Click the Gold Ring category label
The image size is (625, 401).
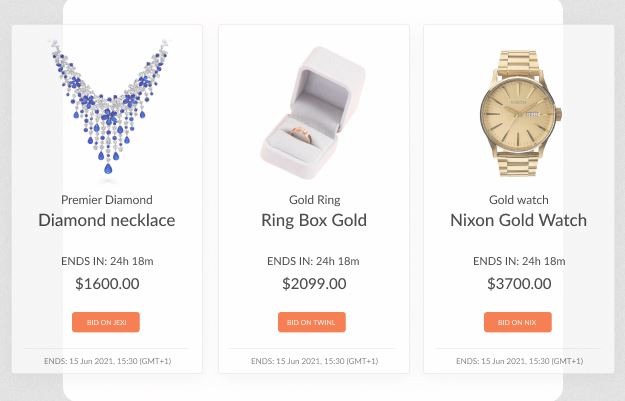[x=314, y=200]
